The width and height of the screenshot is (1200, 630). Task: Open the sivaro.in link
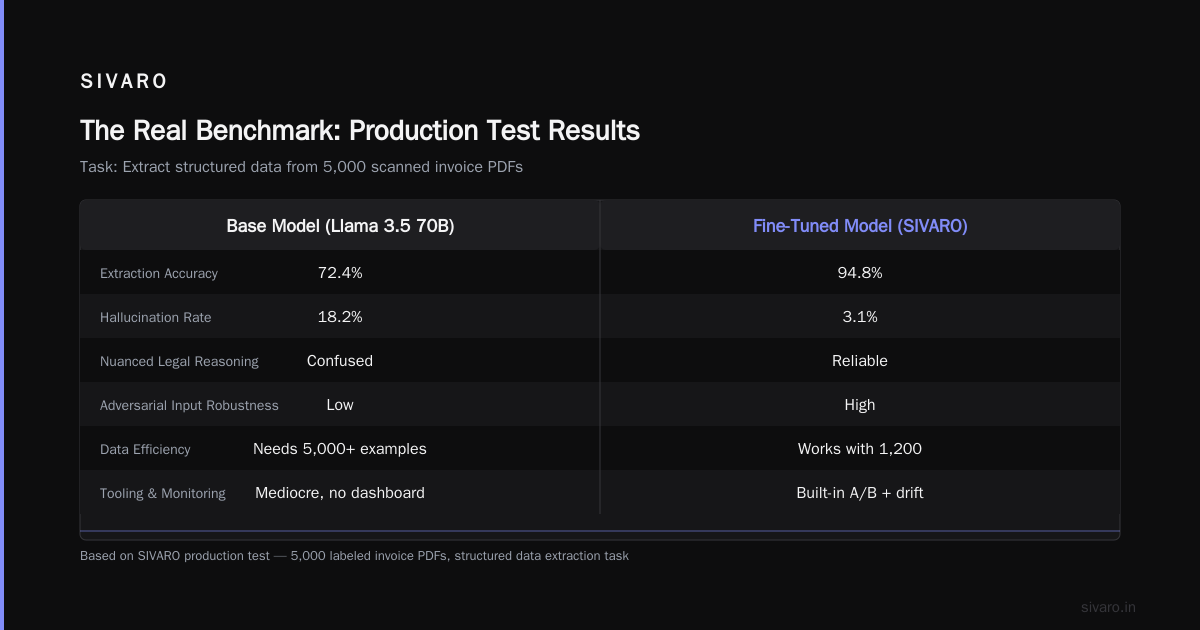1109,607
